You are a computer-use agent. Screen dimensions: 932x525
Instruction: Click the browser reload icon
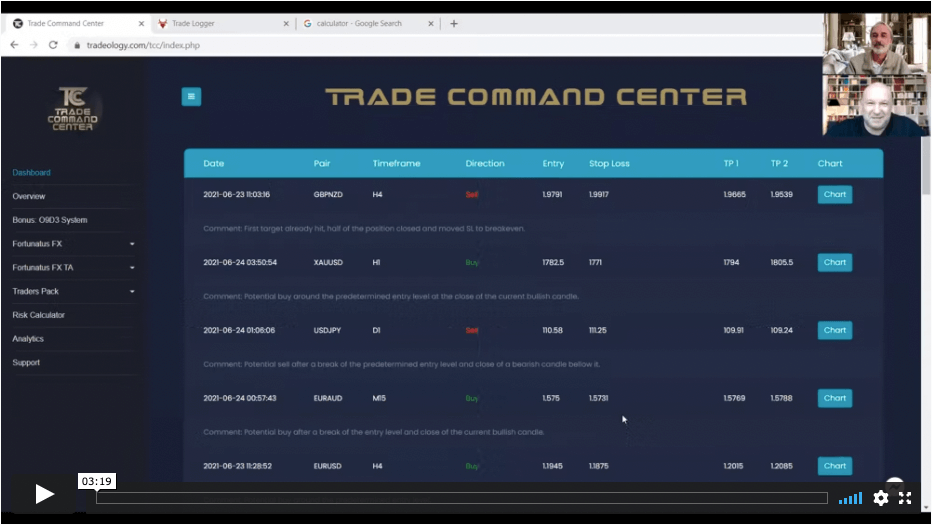(53, 45)
